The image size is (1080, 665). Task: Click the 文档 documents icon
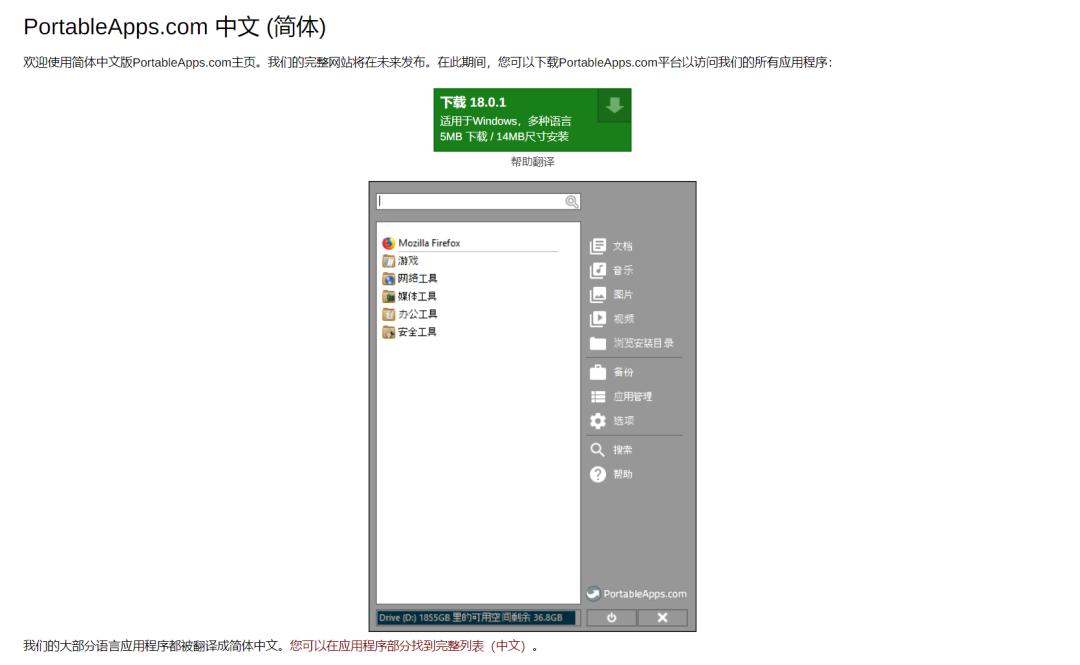click(x=598, y=246)
